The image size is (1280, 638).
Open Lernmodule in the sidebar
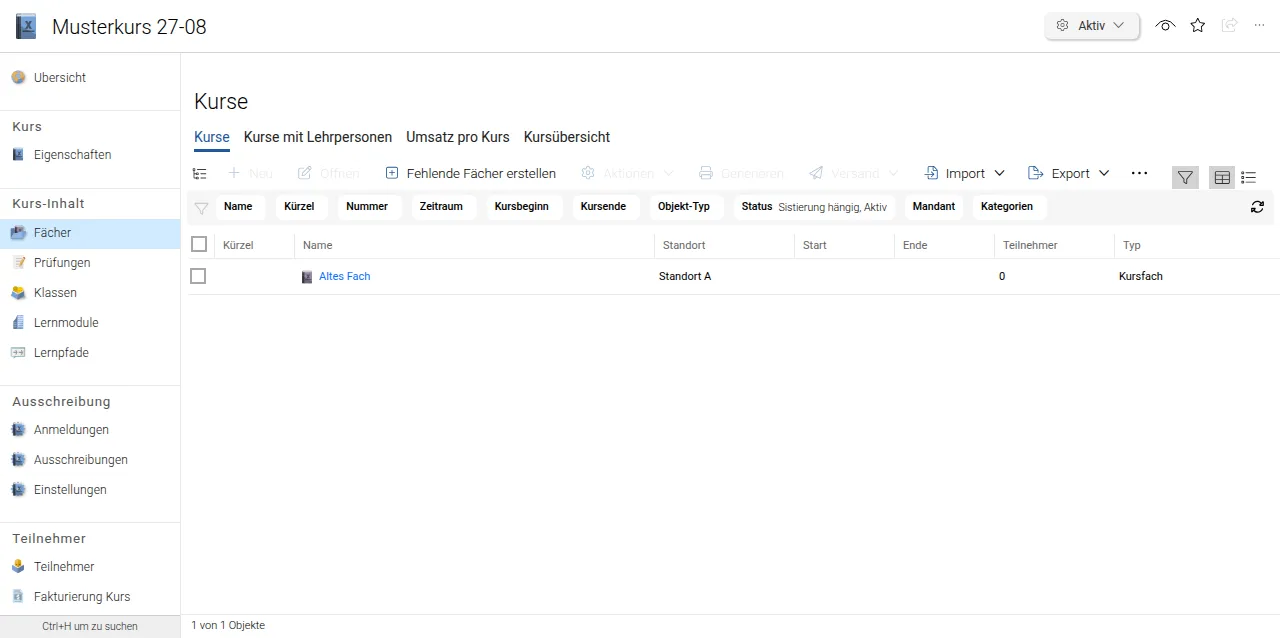pyautogui.click(x=90, y=323)
